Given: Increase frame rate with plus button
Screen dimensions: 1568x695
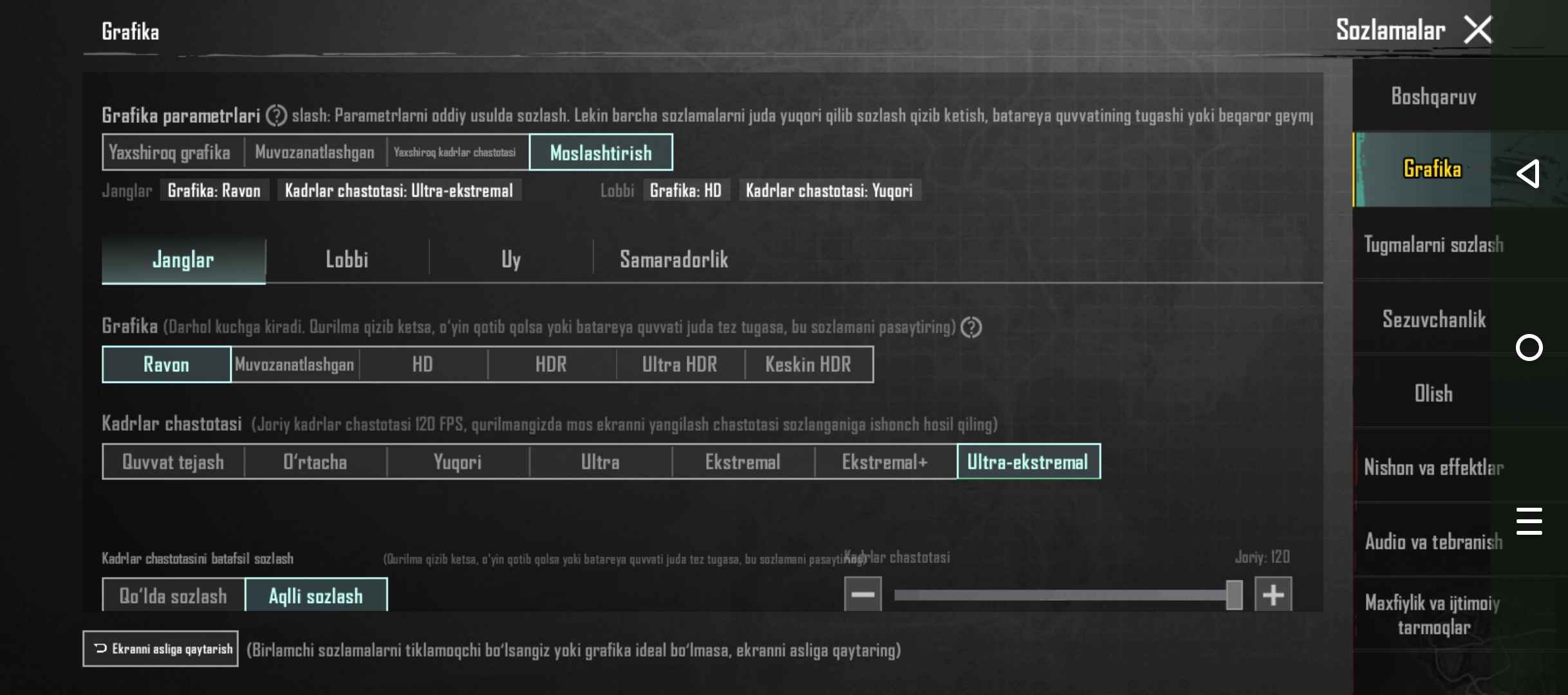Looking at the screenshot, I should pyautogui.click(x=1273, y=595).
